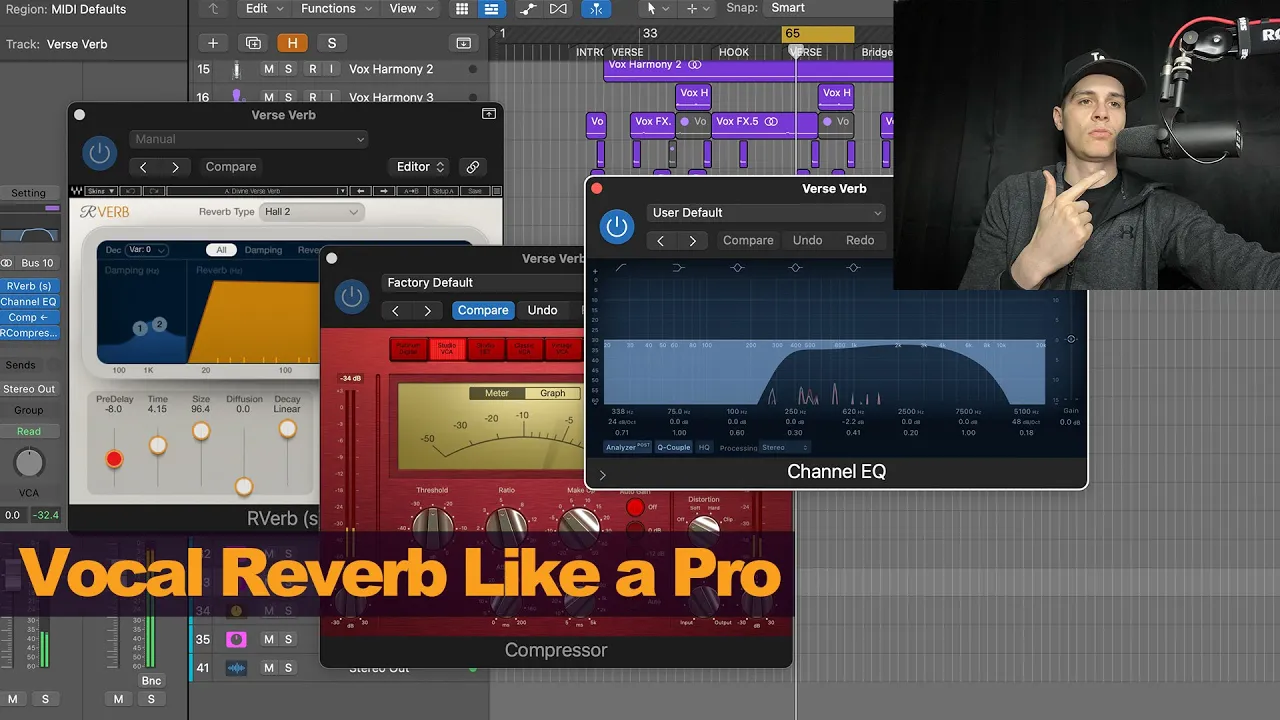Open the Processing Stereo dropdown in Channel EQ
Screen dimensions: 1280x720
pyautogui.click(x=785, y=447)
